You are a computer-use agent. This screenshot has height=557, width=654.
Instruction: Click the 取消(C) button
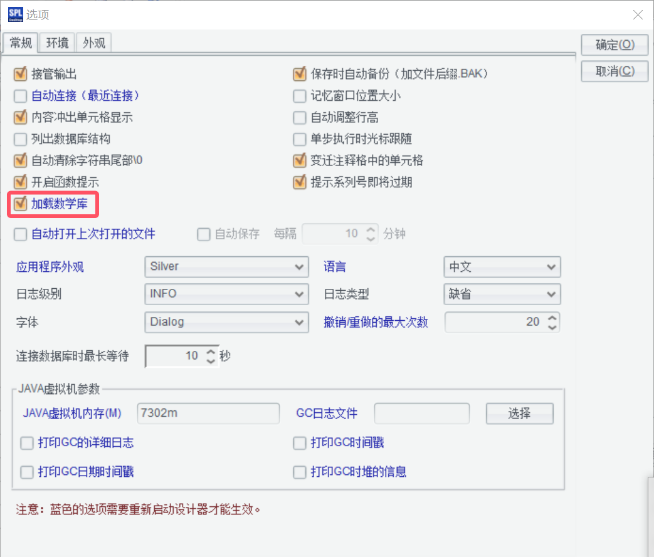(x=615, y=71)
